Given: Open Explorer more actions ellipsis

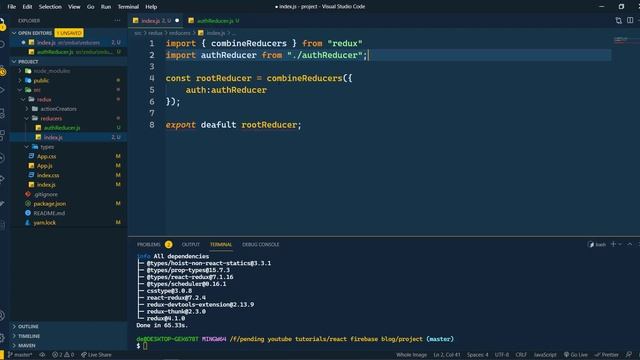Looking at the screenshot, I should coord(117,20).
